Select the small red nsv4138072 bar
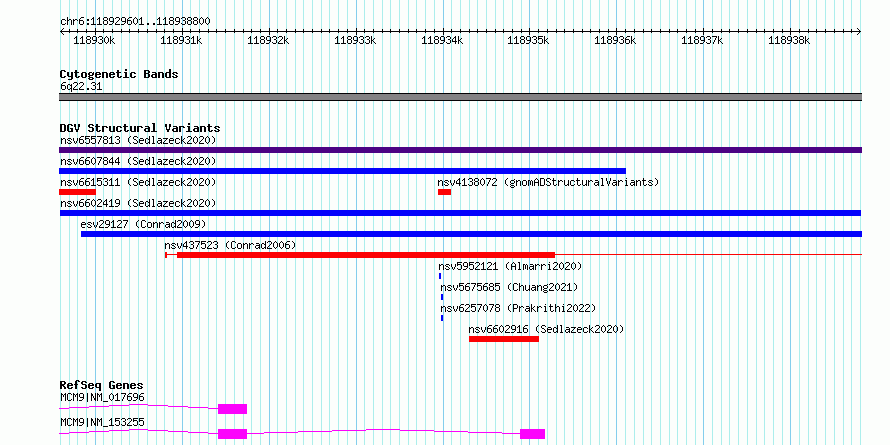Viewport: 890px width, 445px height. click(444, 192)
